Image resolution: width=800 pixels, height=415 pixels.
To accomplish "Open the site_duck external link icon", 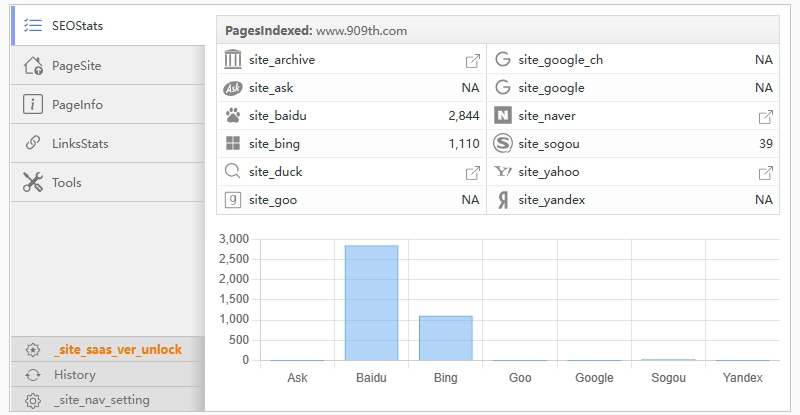I will click(473, 172).
